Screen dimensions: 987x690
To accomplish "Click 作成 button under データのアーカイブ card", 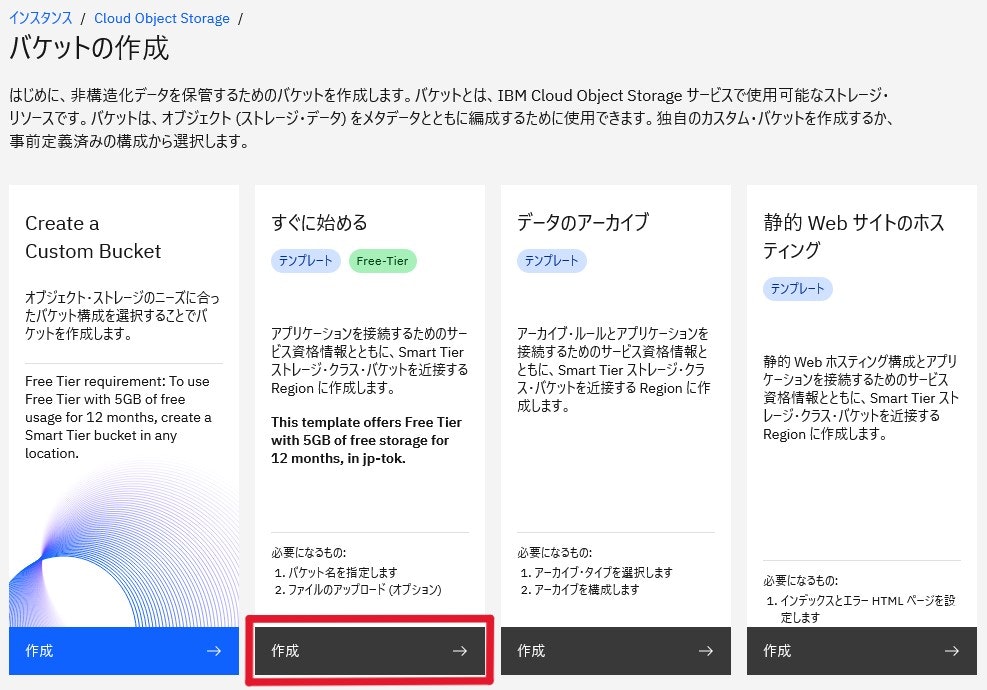I will pos(616,650).
